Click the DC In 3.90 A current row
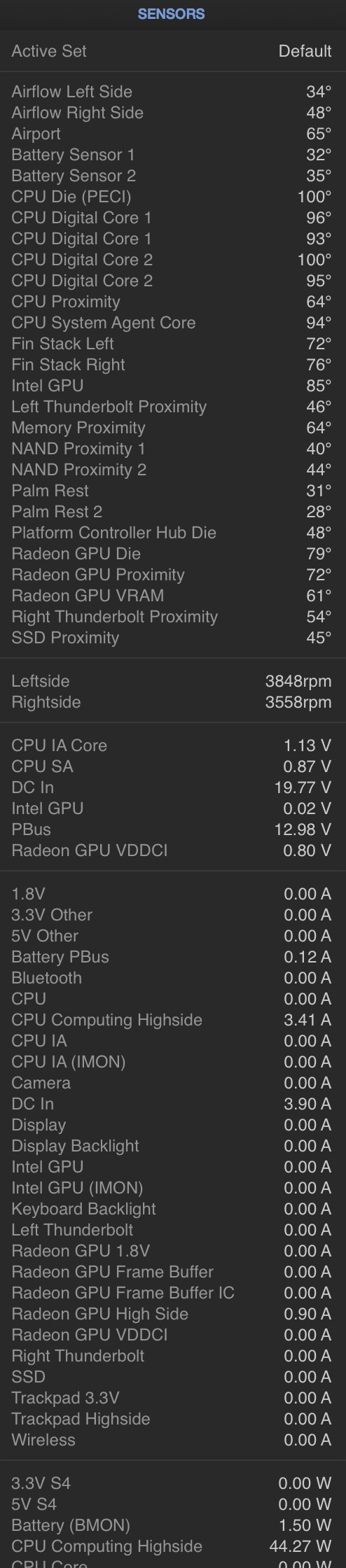 [x=173, y=1104]
